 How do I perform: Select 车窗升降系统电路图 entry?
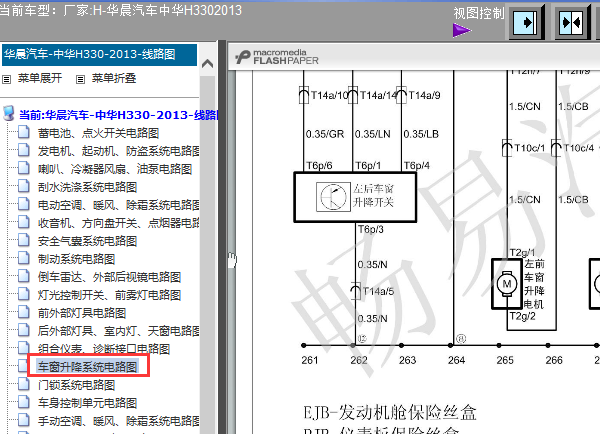(x=87, y=367)
